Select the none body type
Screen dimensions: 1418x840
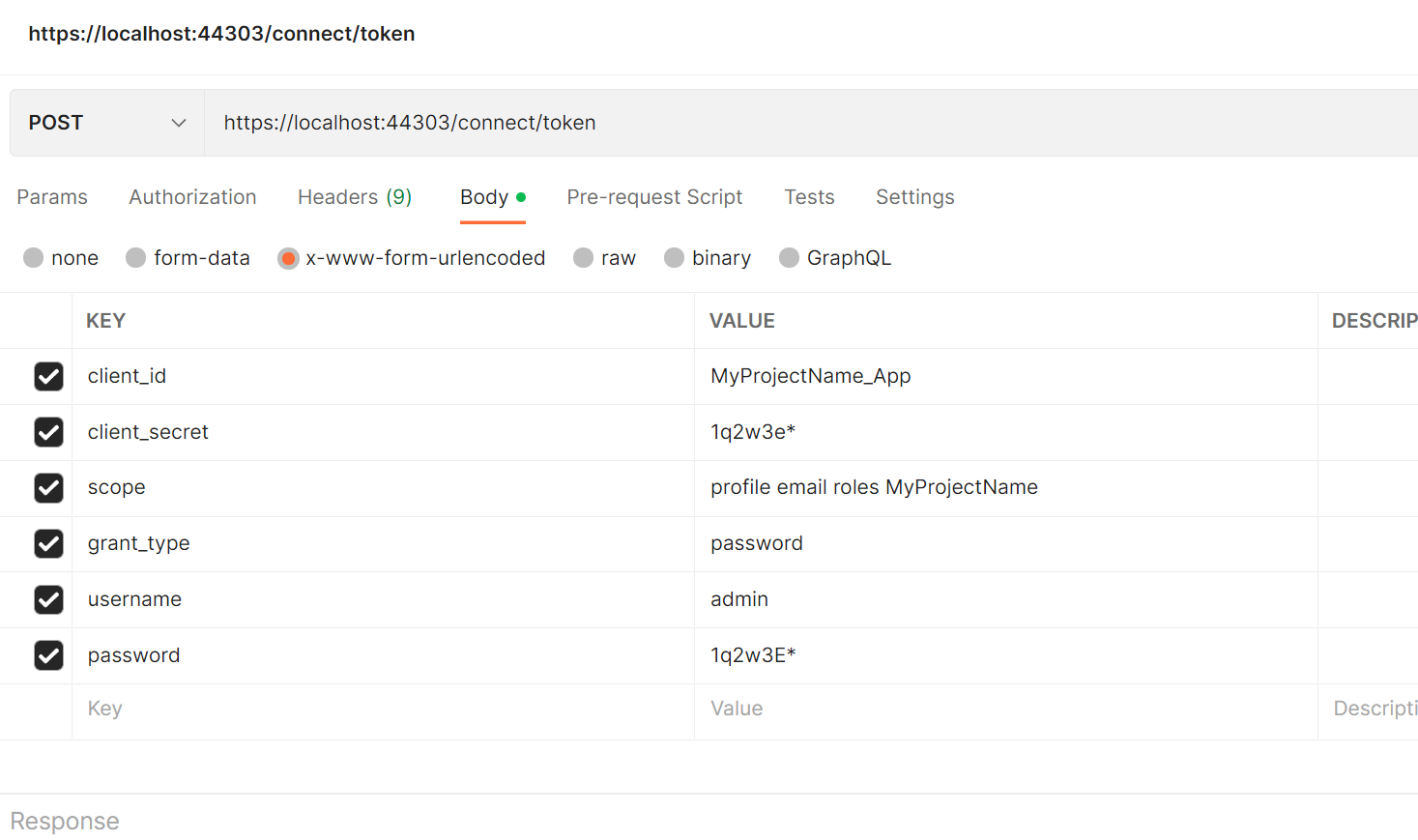coord(34,258)
